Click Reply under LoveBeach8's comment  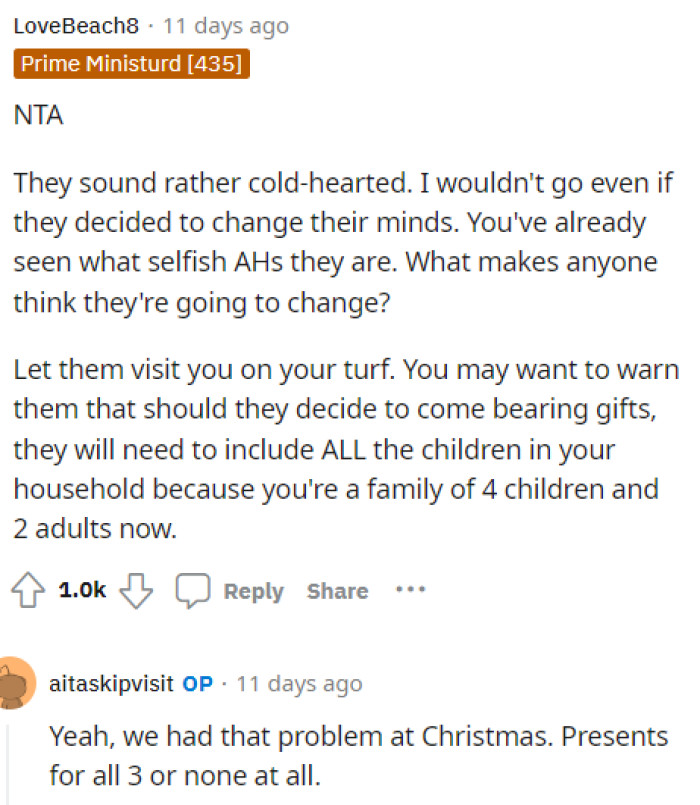click(253, 591)
